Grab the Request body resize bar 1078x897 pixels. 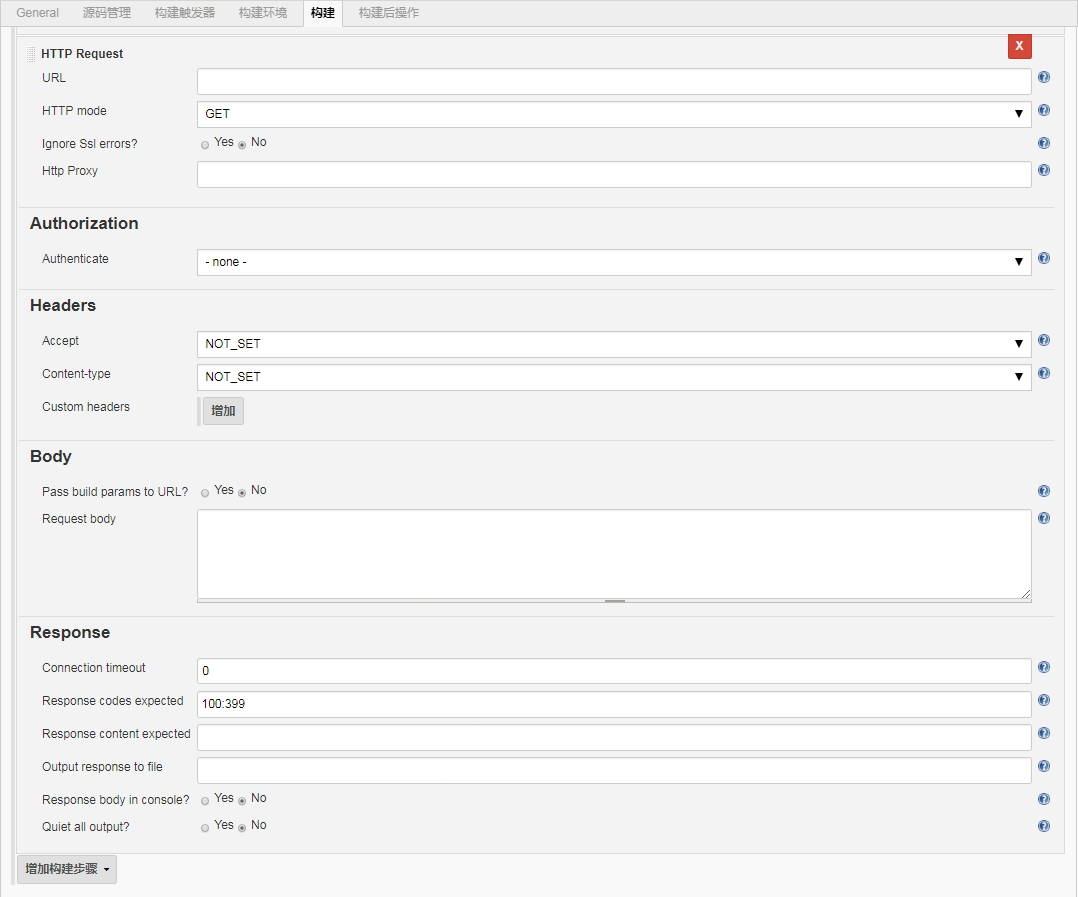(x=614, y=601)
